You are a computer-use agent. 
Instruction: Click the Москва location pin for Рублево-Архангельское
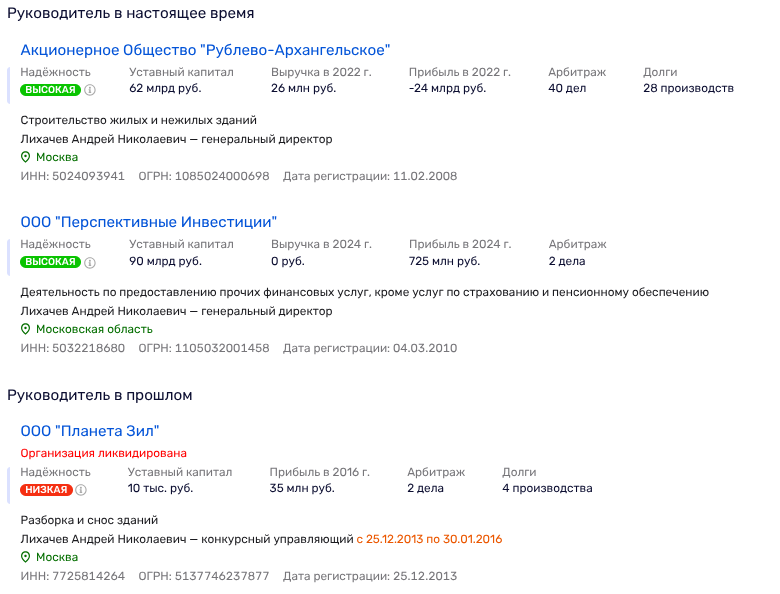pos(26,157)
